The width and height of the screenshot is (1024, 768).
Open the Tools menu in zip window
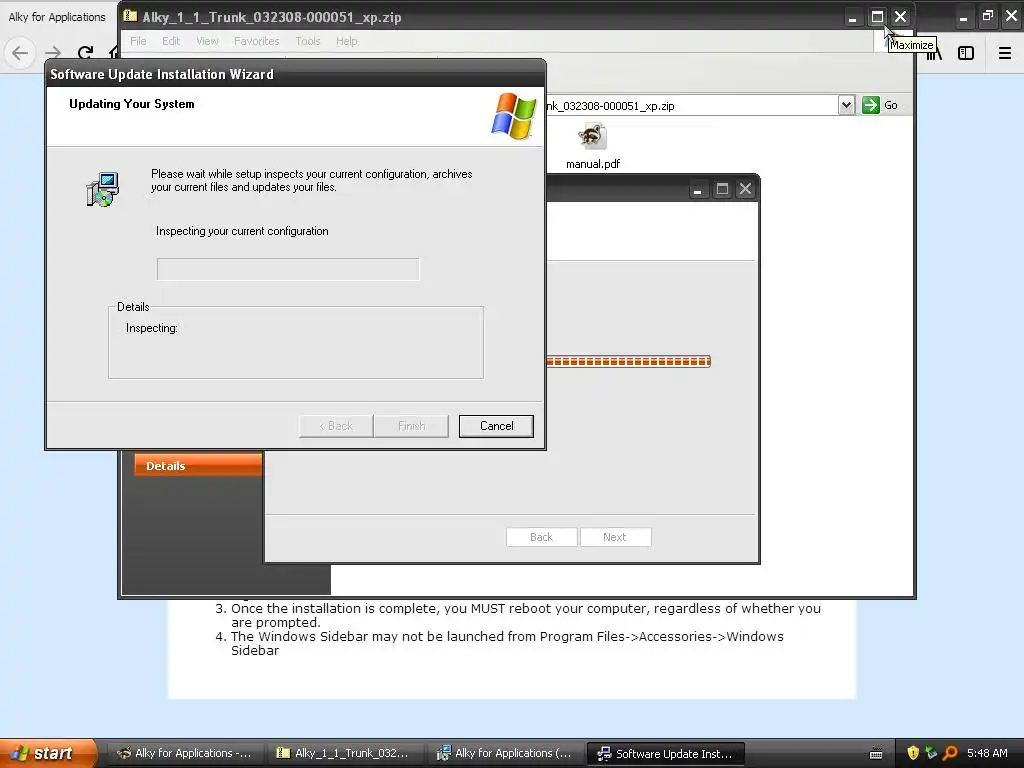(x=308, y=41)
